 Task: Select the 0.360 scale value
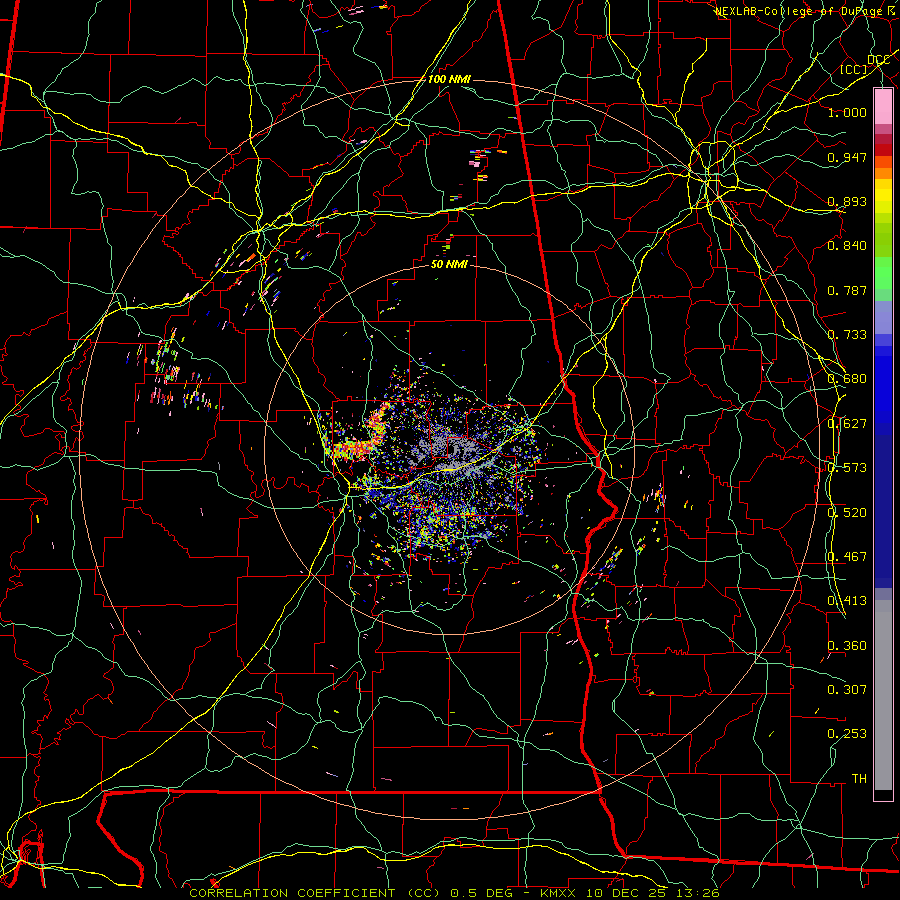click(x=847, y=646)
